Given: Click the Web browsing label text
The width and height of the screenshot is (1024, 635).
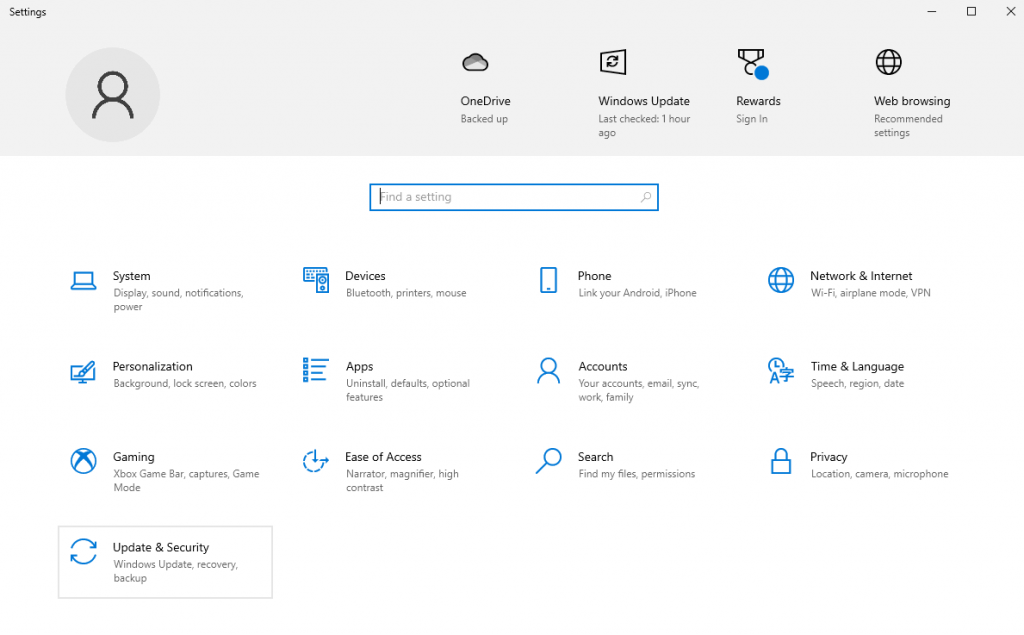Looking at the screenshot, I should (912, 101).
